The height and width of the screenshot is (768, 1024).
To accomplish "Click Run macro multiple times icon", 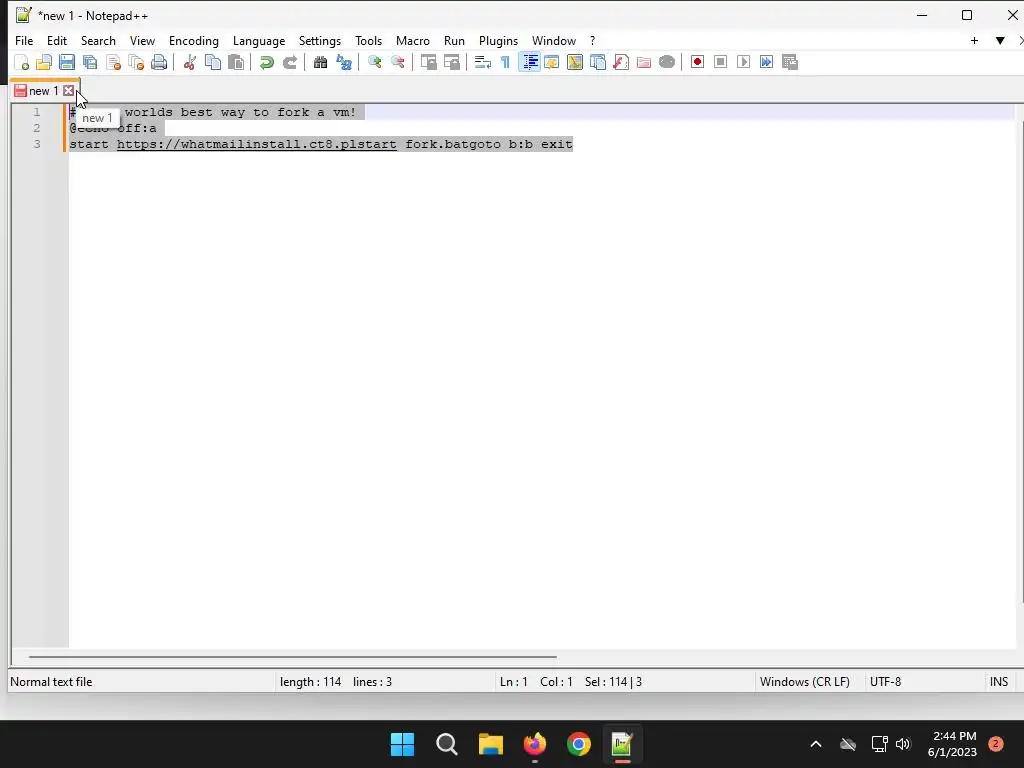I will (x=767, y=62).
